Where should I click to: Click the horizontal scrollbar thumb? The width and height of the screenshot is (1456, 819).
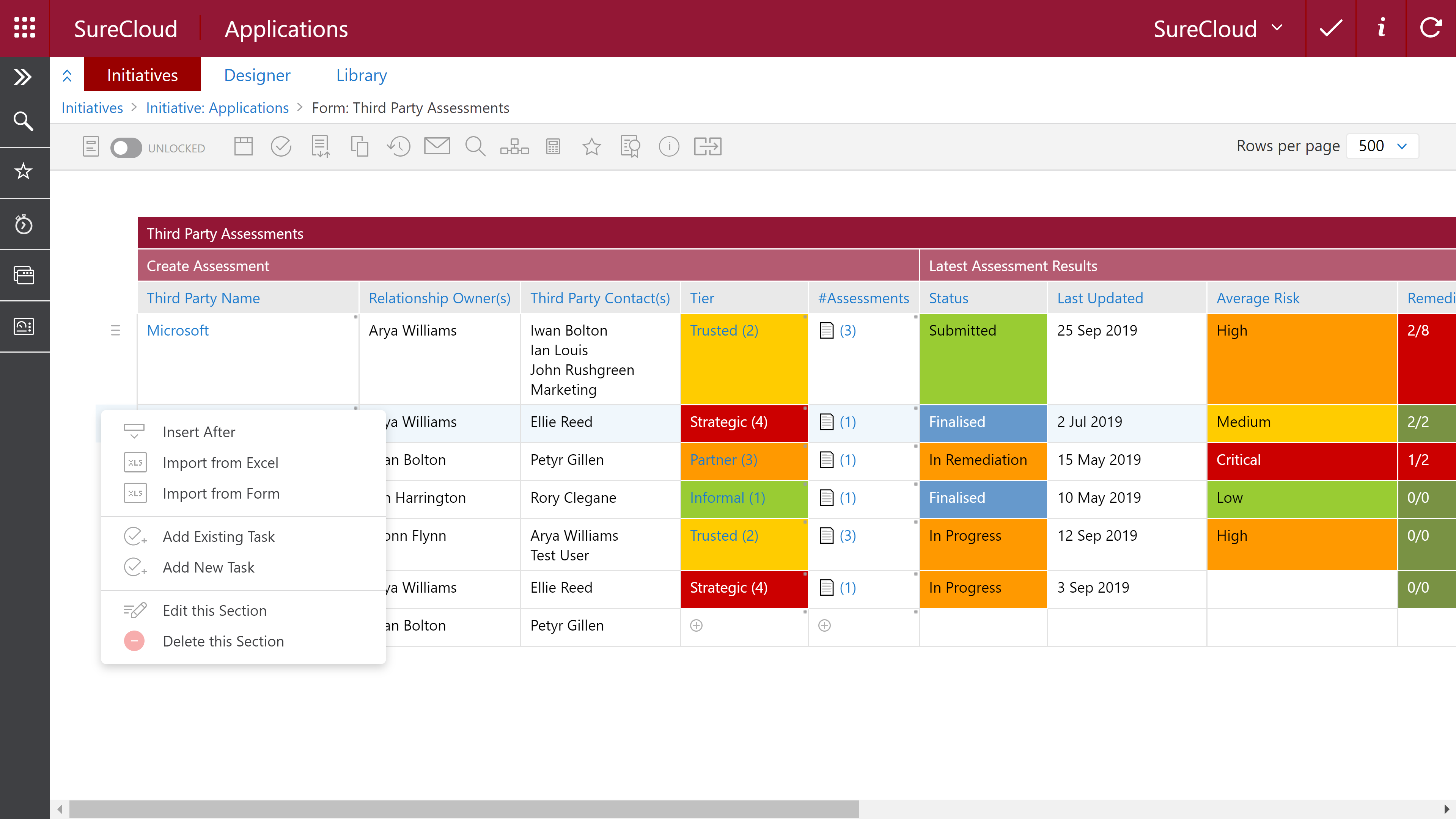pos(464,809)
